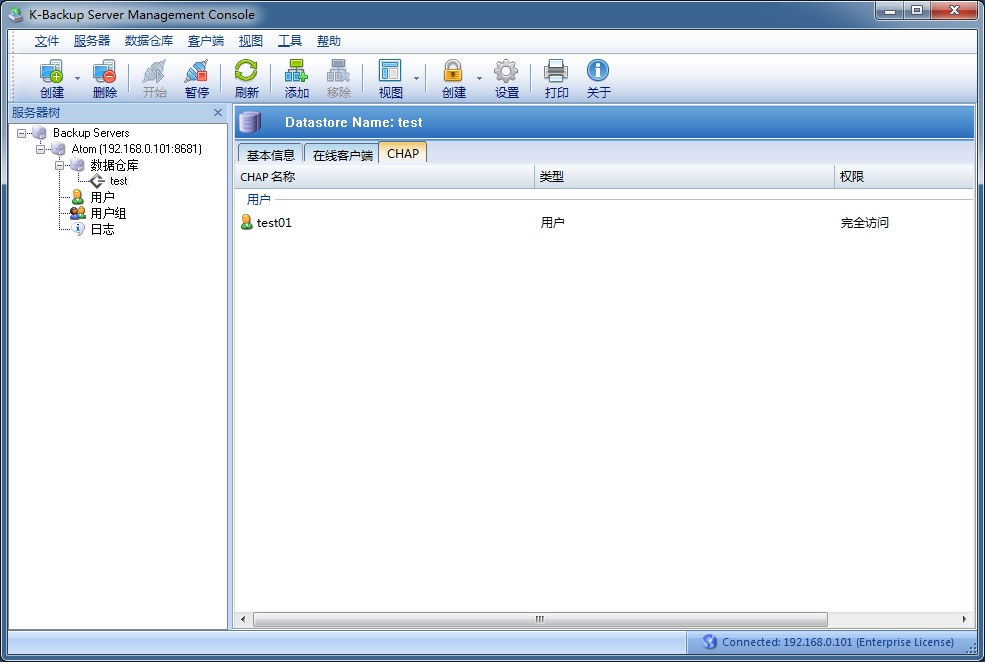The width and height of the screenshot is (985, 662).
Task: Open dropdown arrow beside the first 创建 icon
Action: point(77,79)
